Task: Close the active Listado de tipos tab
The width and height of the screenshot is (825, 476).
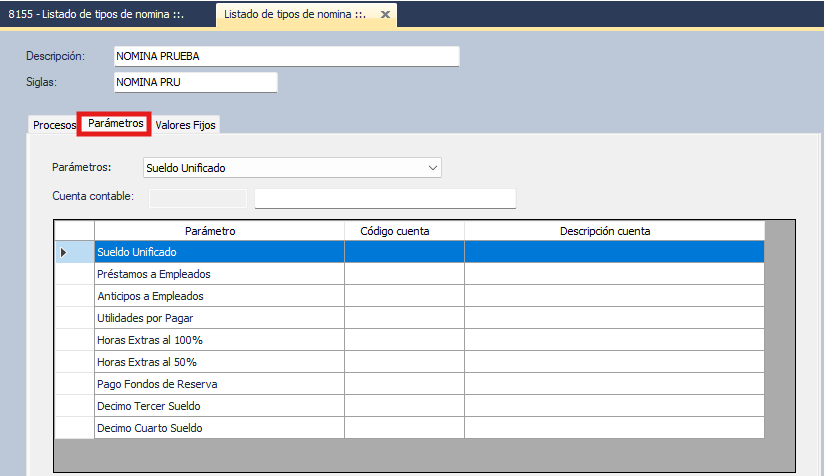Action: (x=382, y=15)
